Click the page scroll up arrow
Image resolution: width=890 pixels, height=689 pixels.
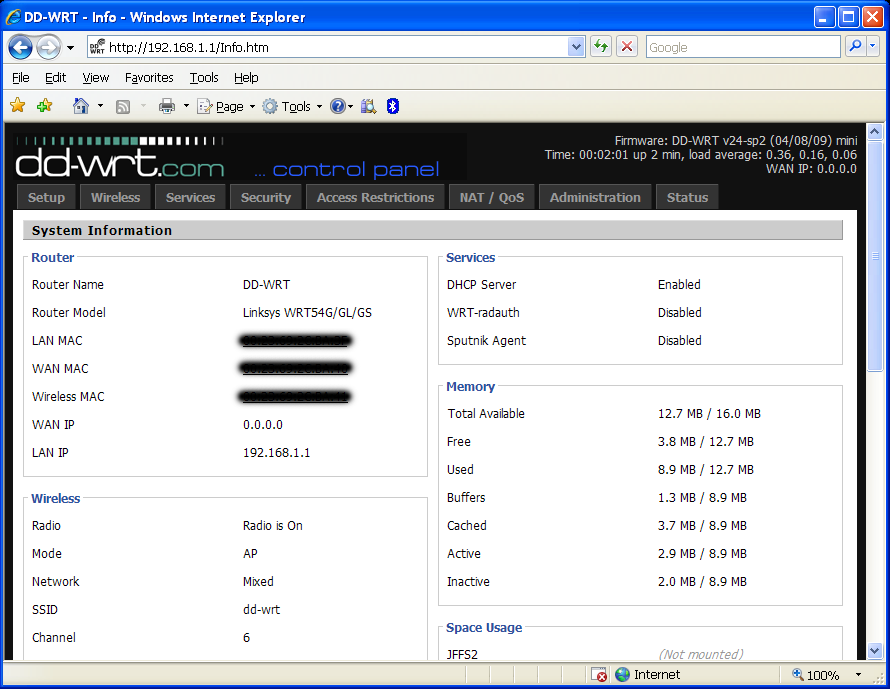click(x=875, y=132)
